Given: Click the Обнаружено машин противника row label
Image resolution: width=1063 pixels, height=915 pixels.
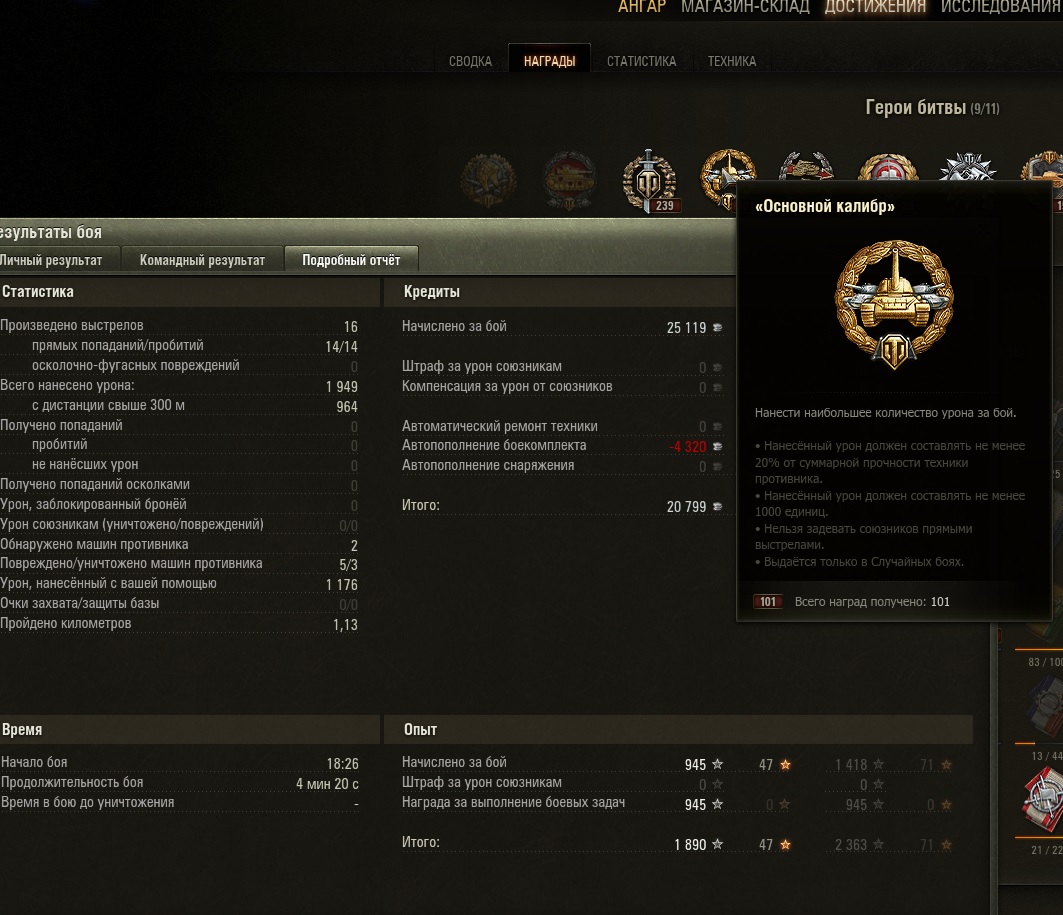Looking at the screenshot, I should tap(94, 544).
